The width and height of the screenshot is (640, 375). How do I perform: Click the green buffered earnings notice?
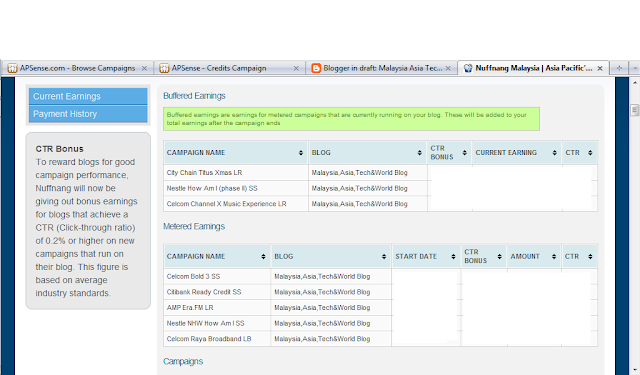click(x=351, y=119)
